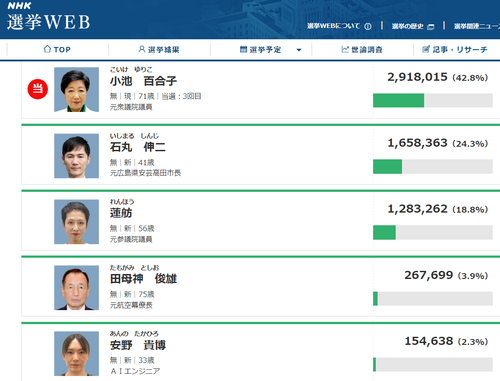This screenshot has width=500, height=381.
Task: Click the 2.3% vote share bar
Action: pyautogui.click(x=433, y=364)
